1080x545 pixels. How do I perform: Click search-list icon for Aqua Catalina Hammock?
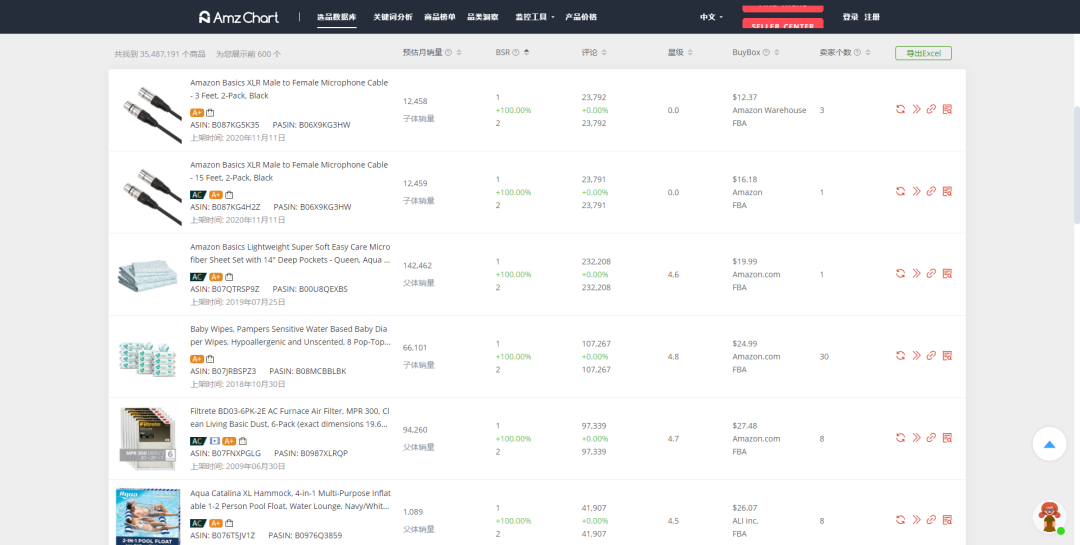947,519
